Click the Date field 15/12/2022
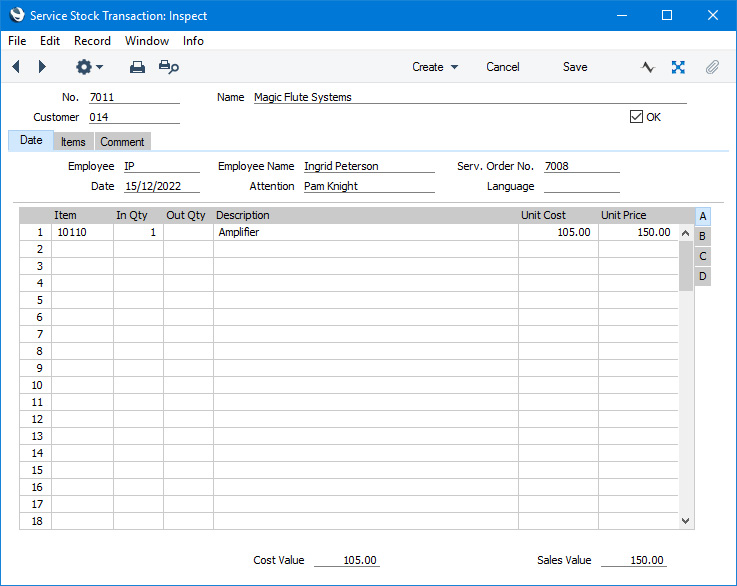Image resolution: width=737 pixels, height=586 pixels. point(162,186)
